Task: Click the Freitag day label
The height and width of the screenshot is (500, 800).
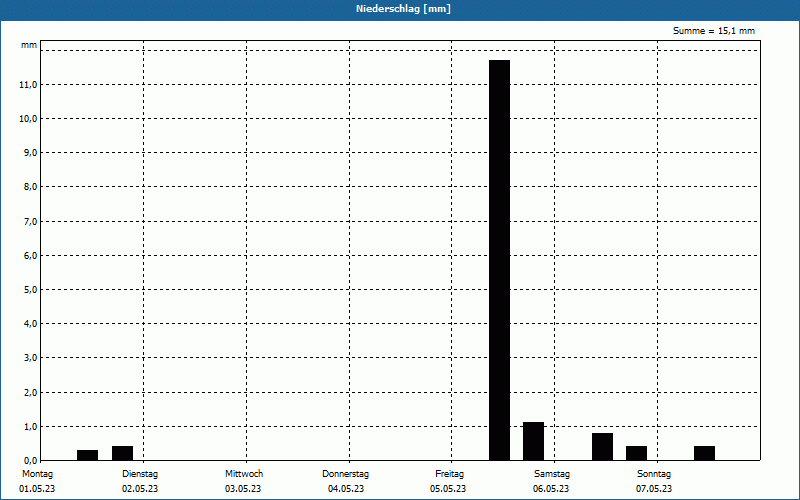Action: coord(449,474)
